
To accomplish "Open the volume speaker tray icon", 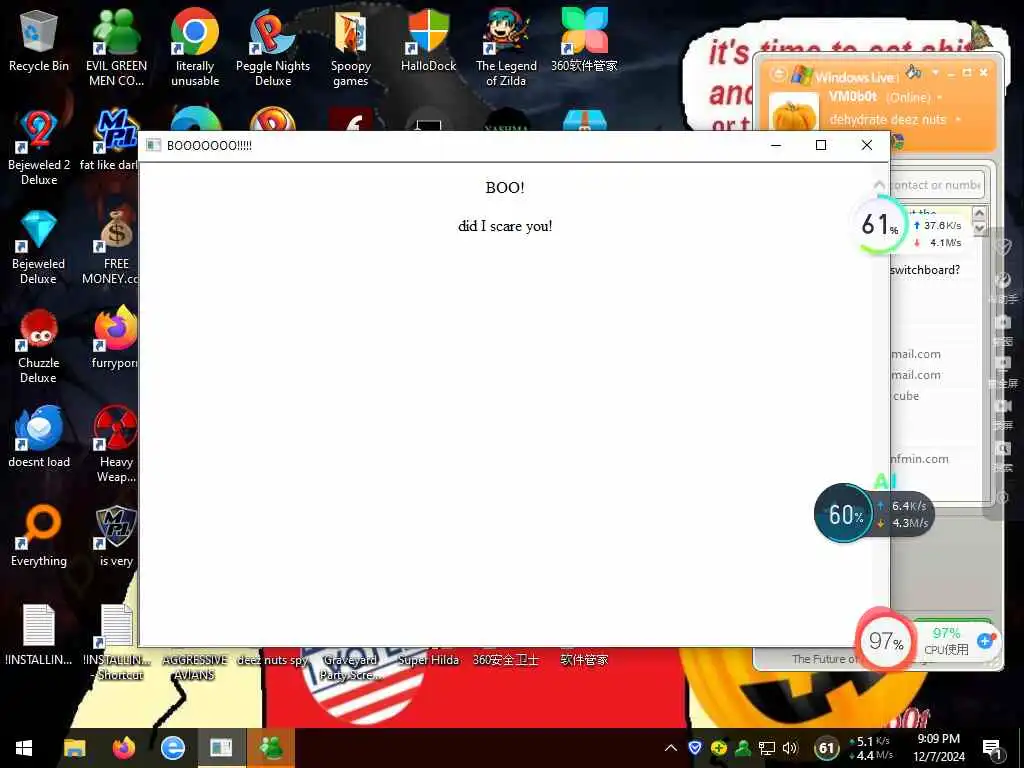I will 790,748.
